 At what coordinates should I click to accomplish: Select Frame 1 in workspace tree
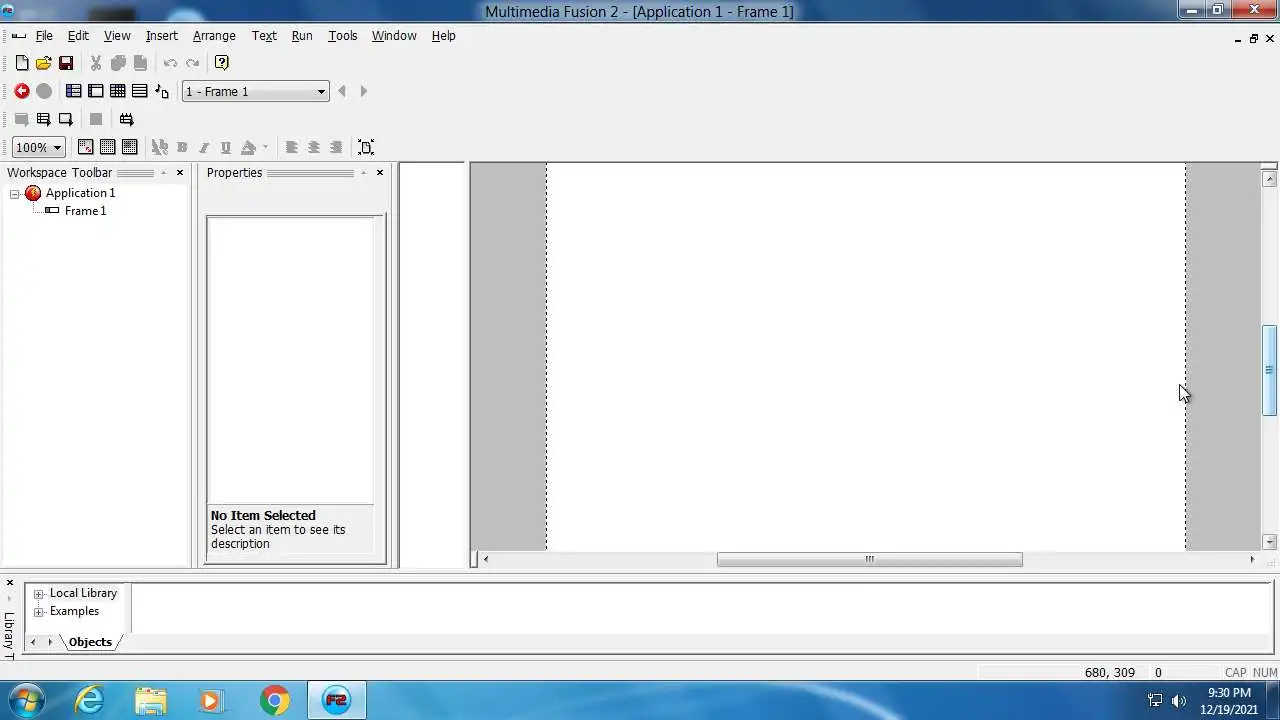coord(85,211)
